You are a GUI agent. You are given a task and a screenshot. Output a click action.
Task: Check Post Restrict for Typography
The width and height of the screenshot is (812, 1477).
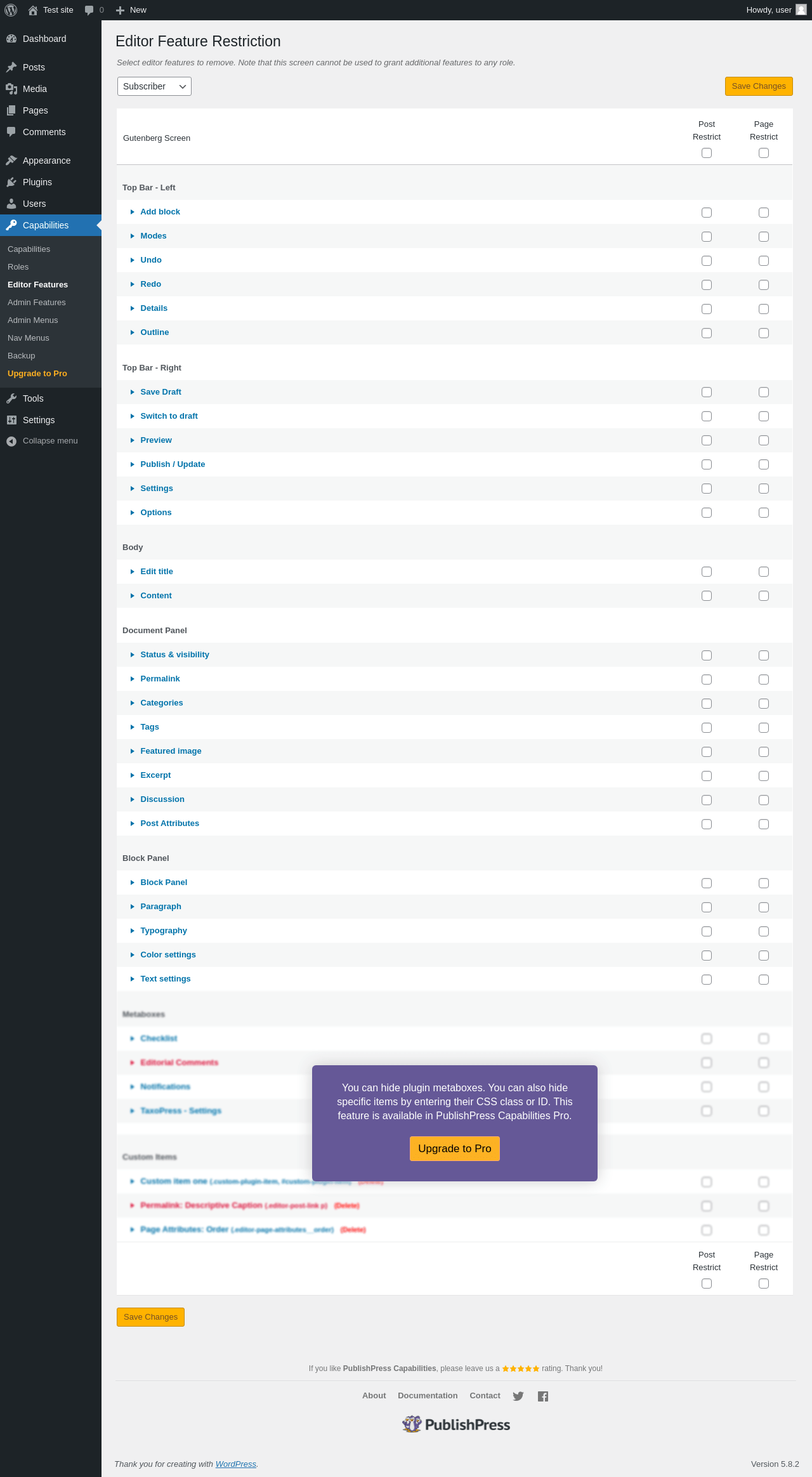point(707,931)
